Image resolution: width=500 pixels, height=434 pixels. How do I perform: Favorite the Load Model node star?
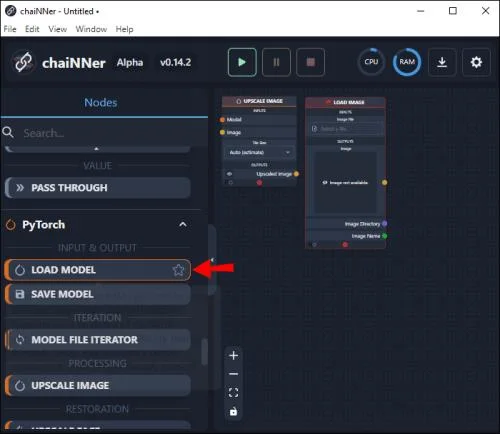[178, 270]
